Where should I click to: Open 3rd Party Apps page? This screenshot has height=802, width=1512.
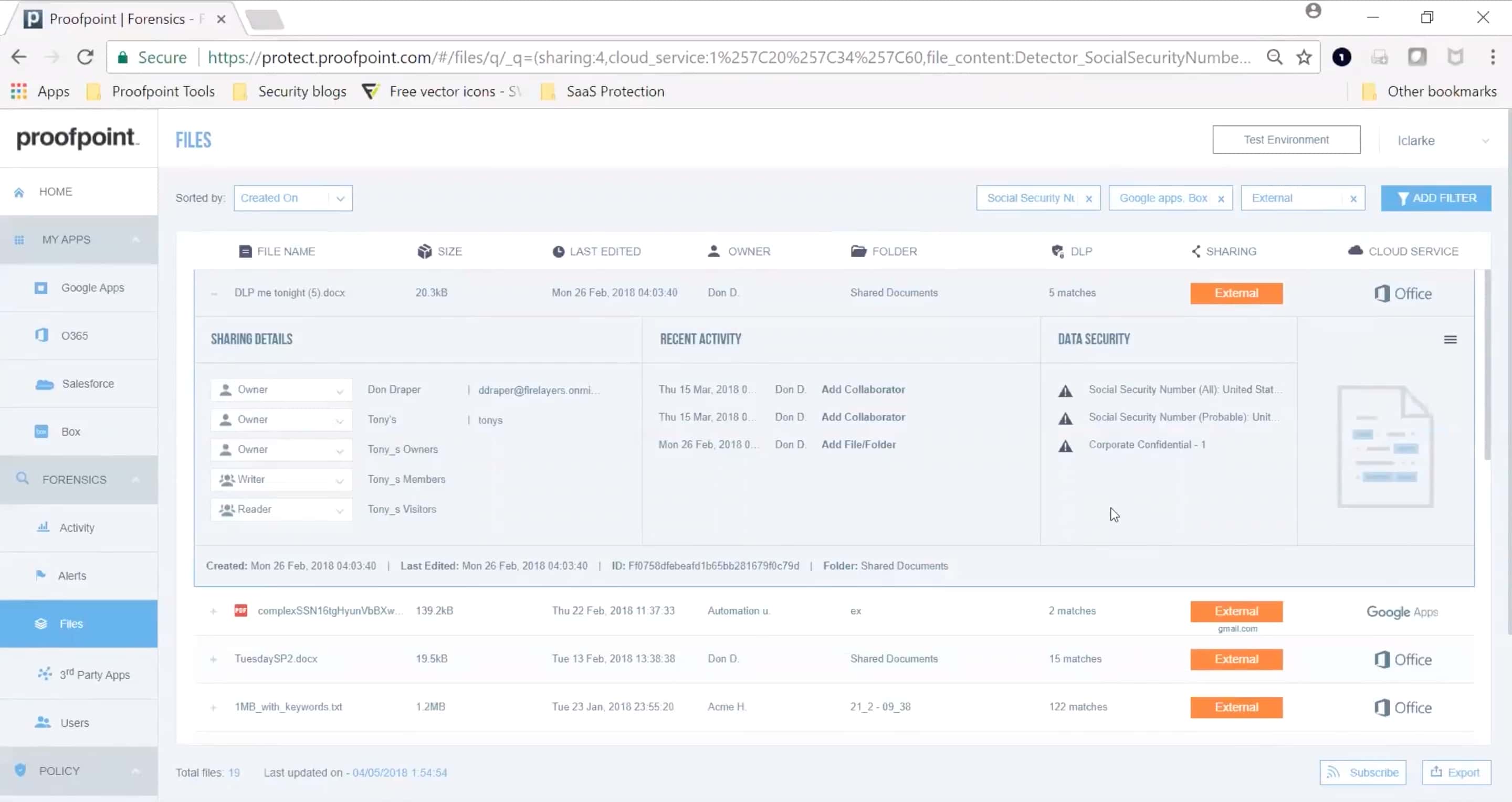click(x=79, y=674)
